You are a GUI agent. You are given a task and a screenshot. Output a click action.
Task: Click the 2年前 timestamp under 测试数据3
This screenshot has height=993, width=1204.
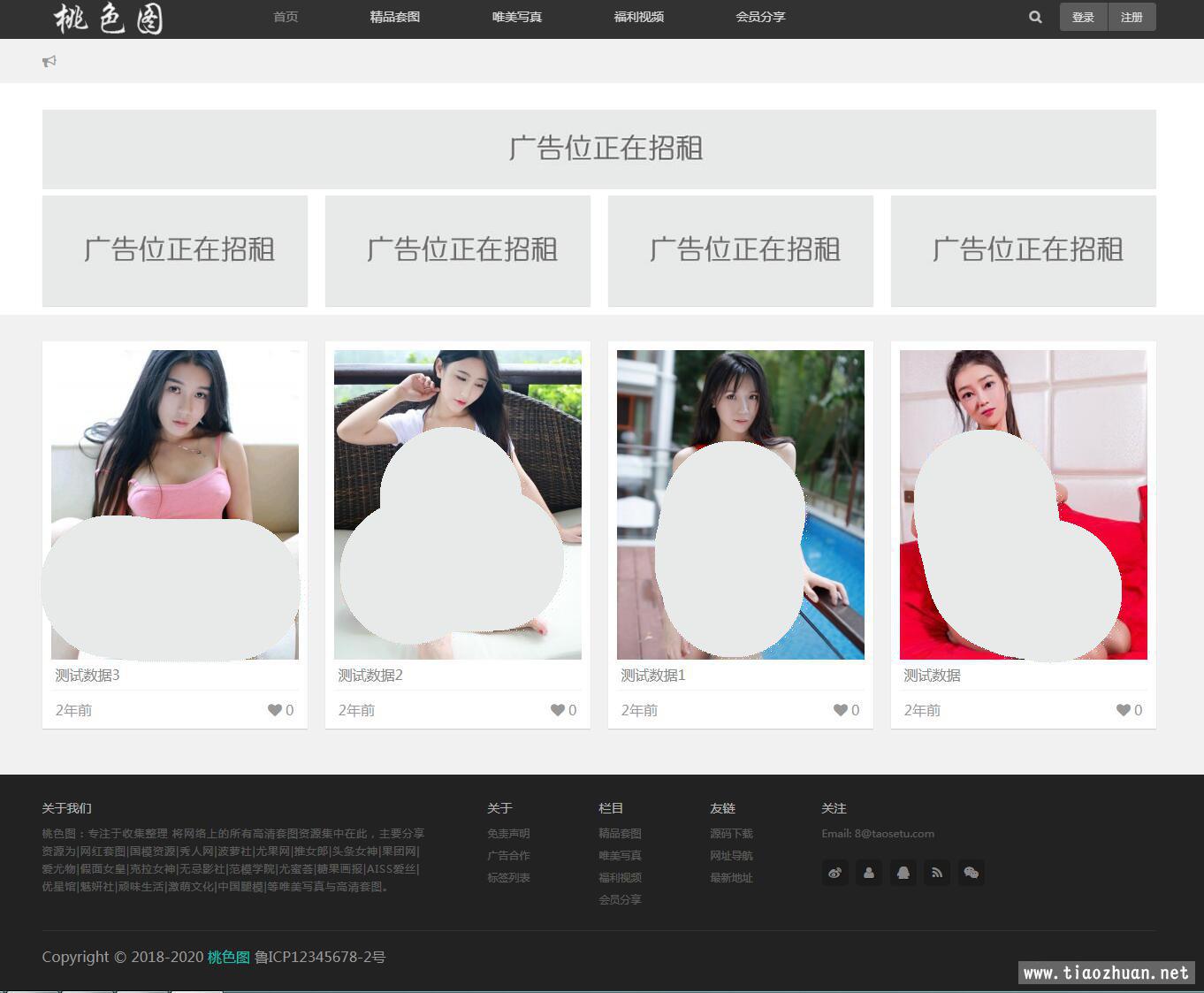point(73,710)
